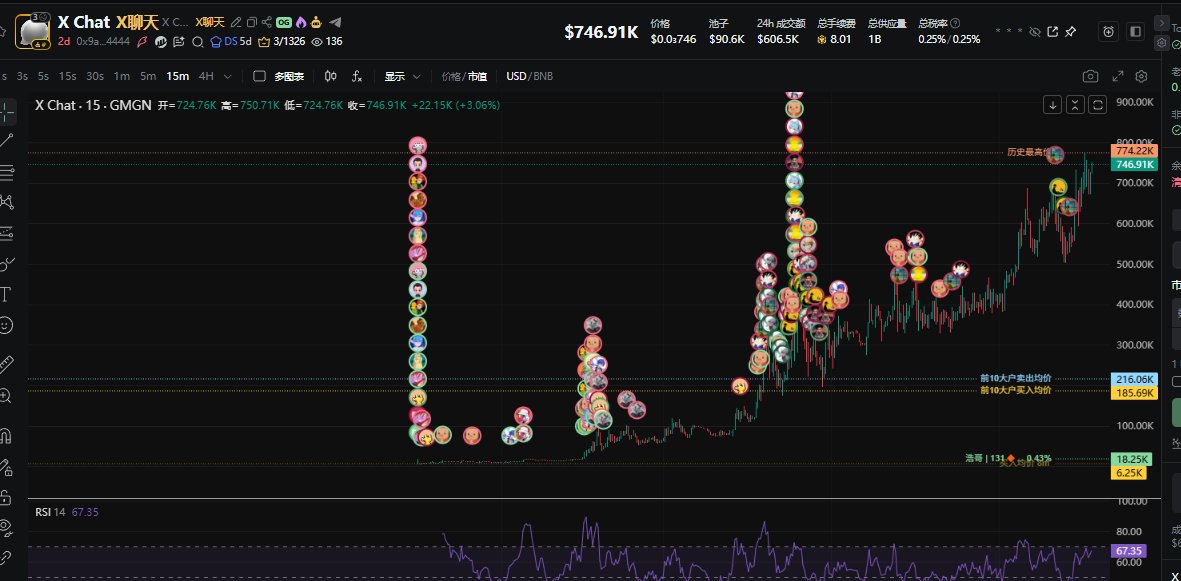Search the token with magnifier icon
This screenshot has width=1181, height=581.
(x=198, y=41)
